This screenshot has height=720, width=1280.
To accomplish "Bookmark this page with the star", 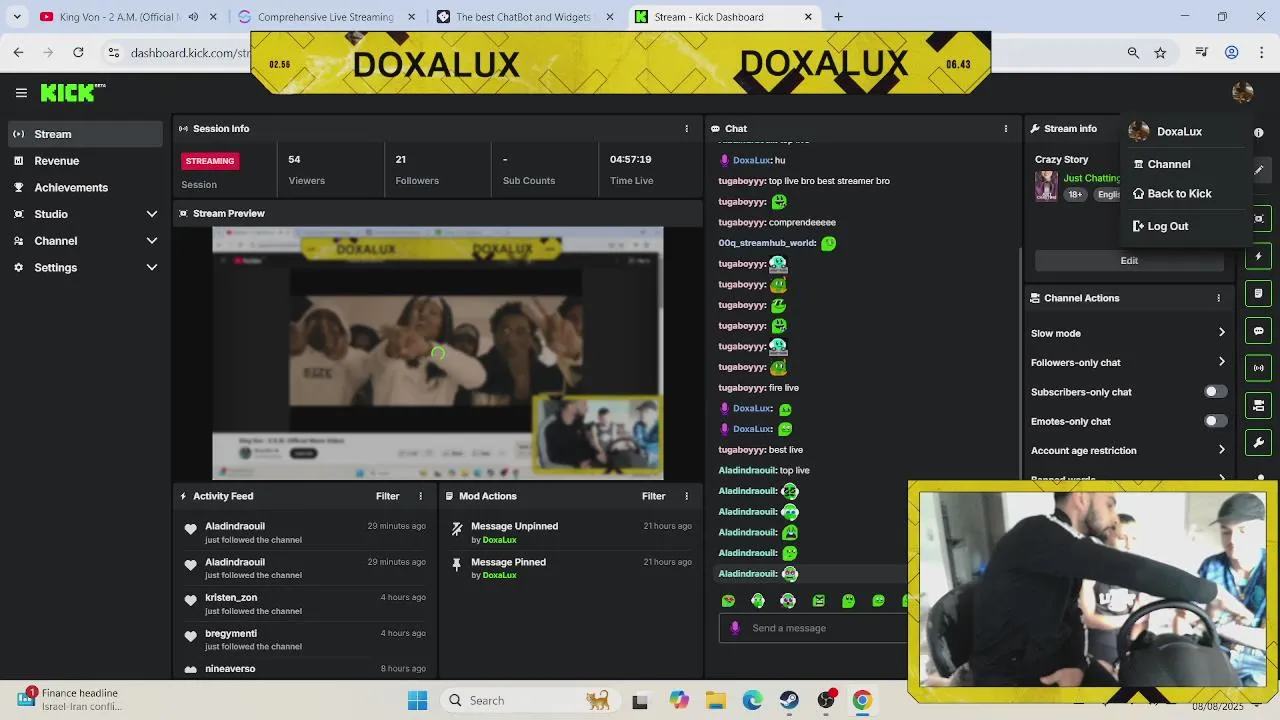I will 1160,53.
